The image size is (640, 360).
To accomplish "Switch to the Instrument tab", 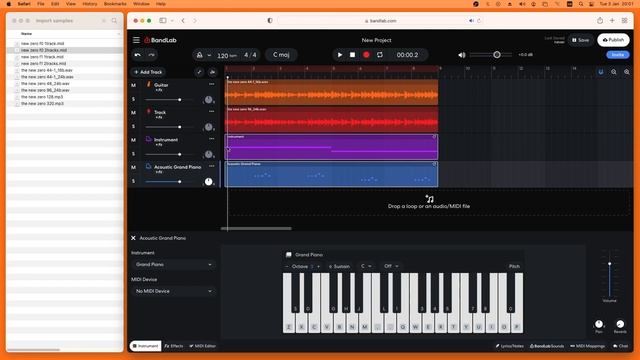I will pyautogui.click(x=145, y=346).
